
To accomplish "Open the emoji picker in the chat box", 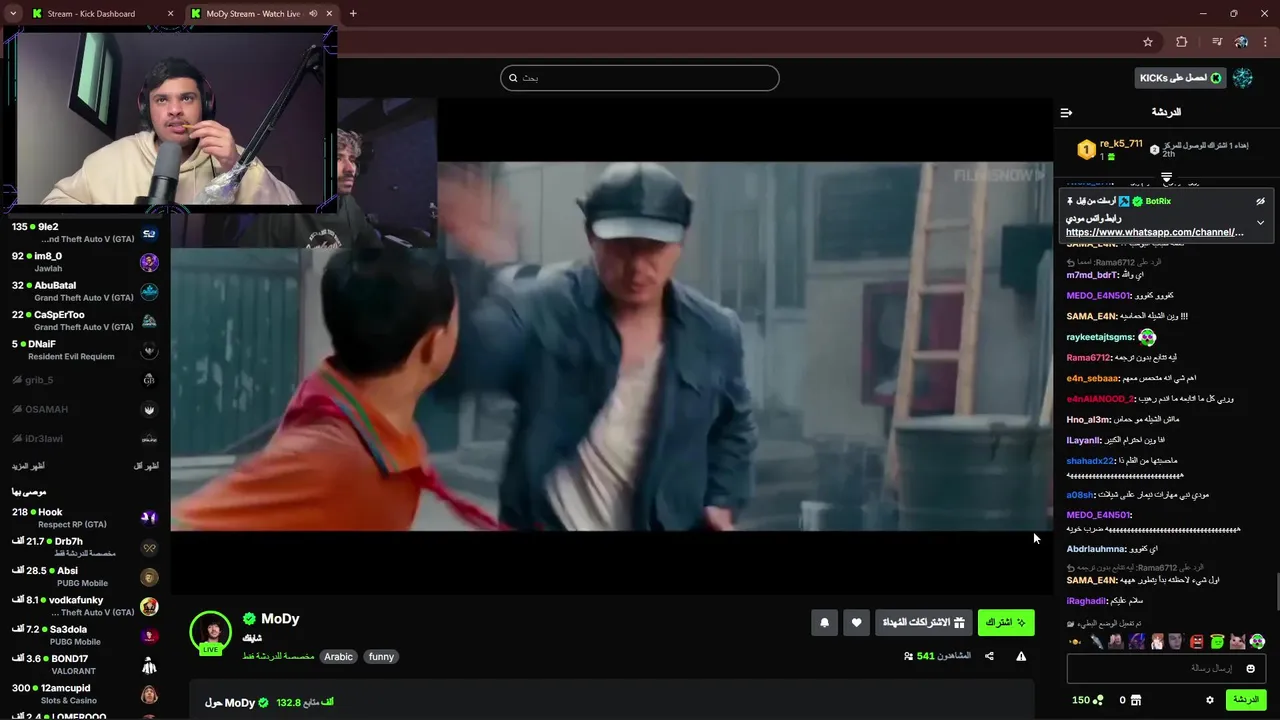I will (1250, 668).
